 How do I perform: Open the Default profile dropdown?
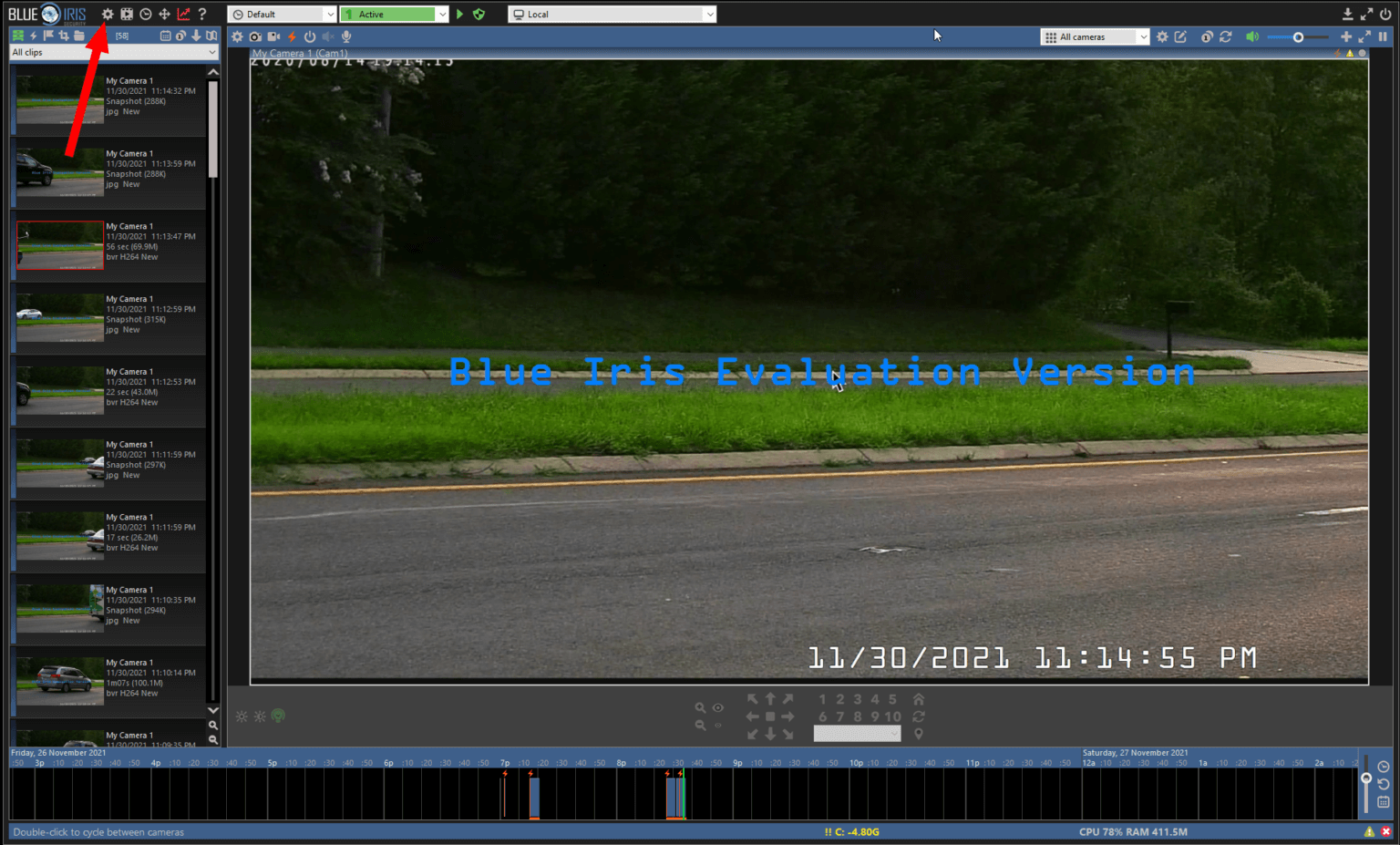[x=282, y=14]
